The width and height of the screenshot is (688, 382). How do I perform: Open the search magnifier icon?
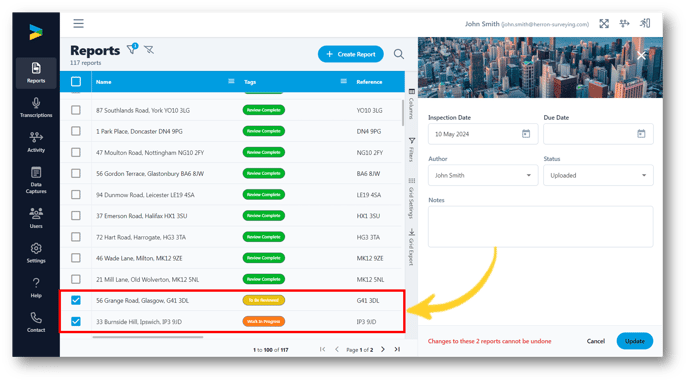tap(398, 54)
